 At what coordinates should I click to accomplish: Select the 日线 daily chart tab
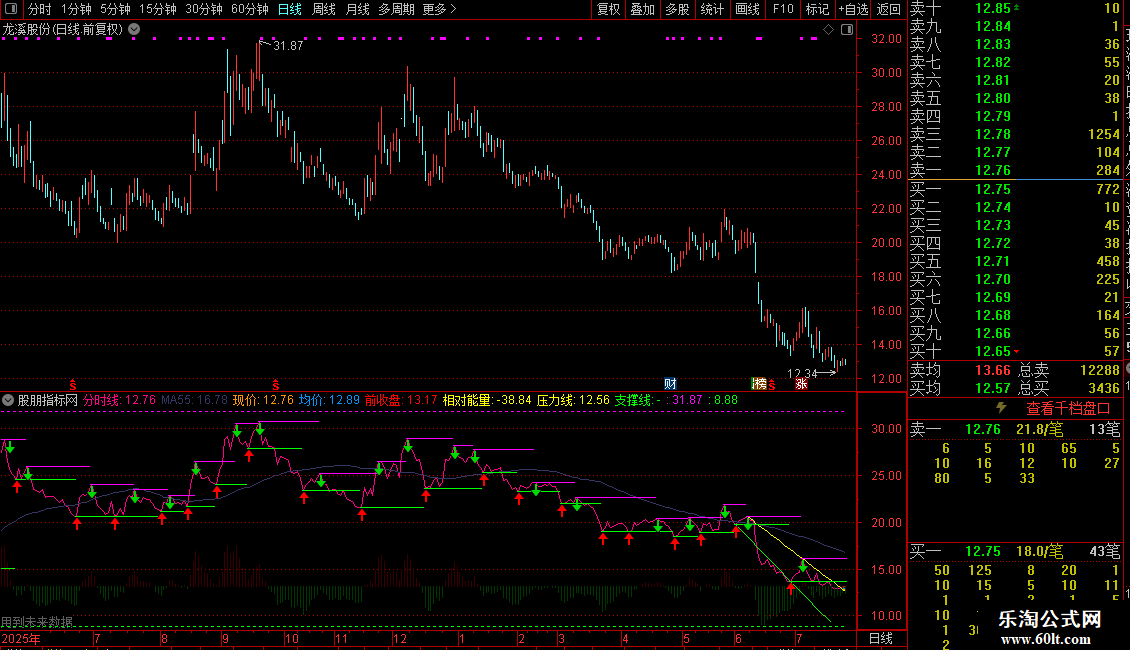pyautogui.click(x=290, y=9)
